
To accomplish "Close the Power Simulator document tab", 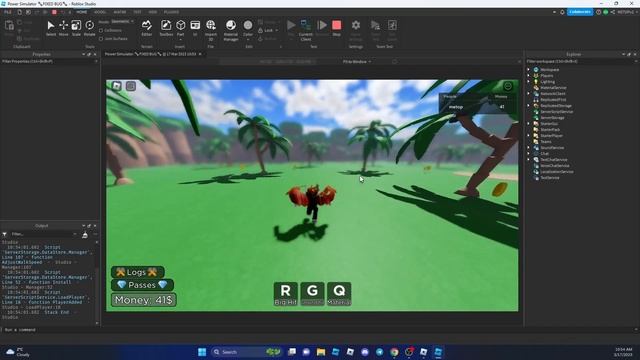I will (x=200, y=54).
